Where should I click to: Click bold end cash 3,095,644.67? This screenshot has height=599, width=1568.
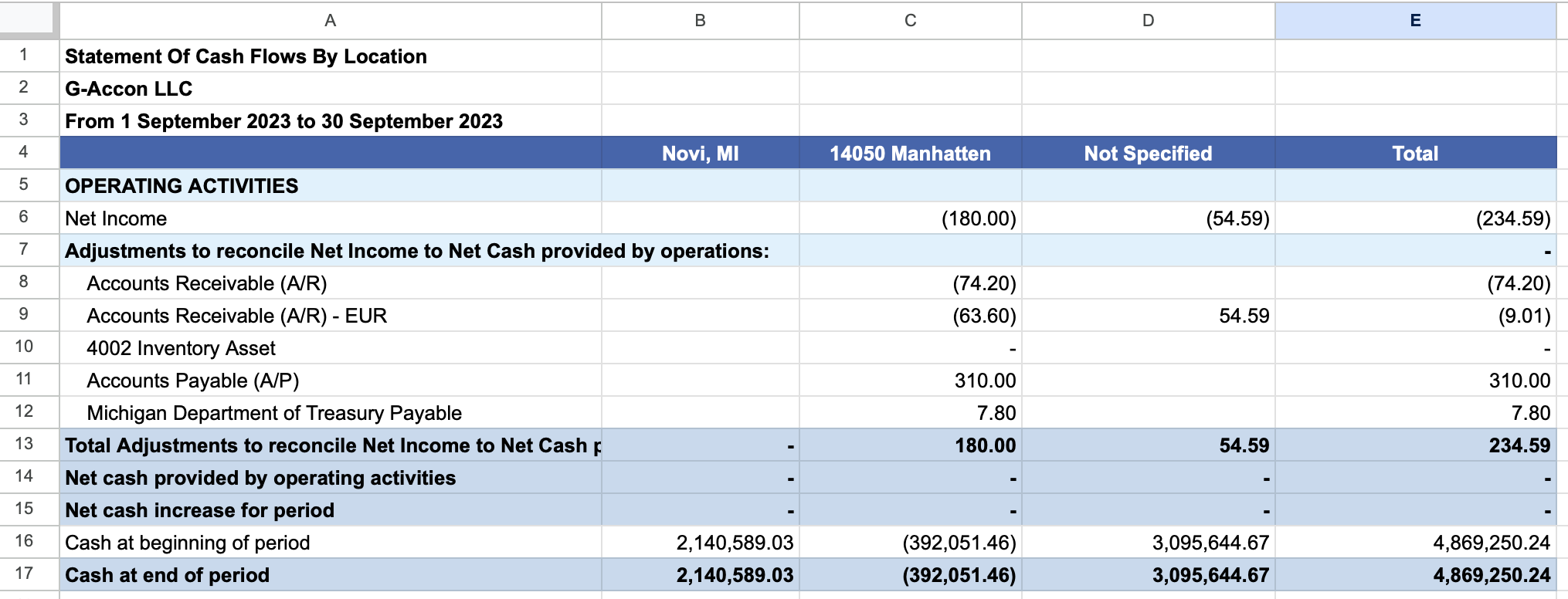[1149, 574]
